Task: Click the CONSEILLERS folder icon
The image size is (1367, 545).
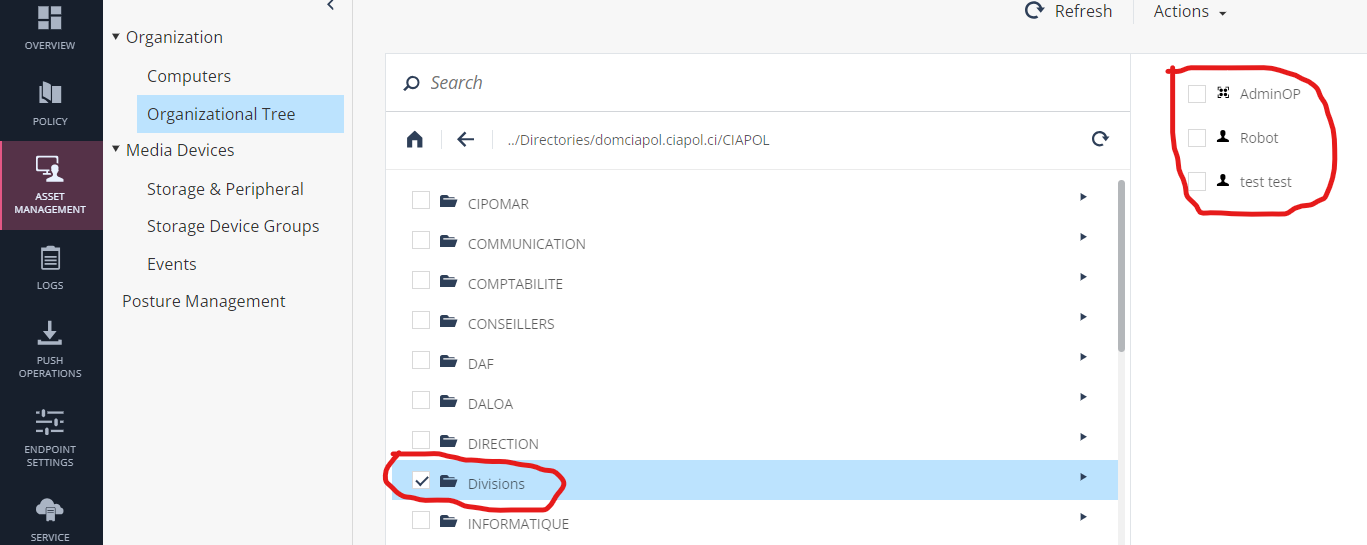Action: coord(449,322)
